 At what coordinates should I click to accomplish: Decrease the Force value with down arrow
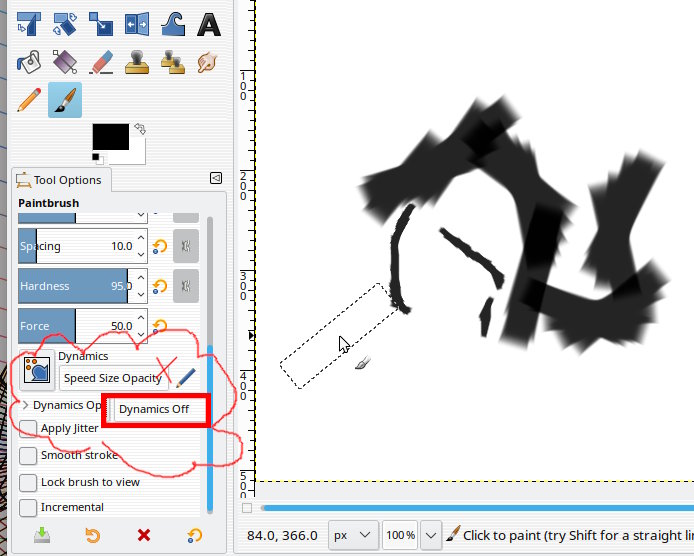point(141,334)
